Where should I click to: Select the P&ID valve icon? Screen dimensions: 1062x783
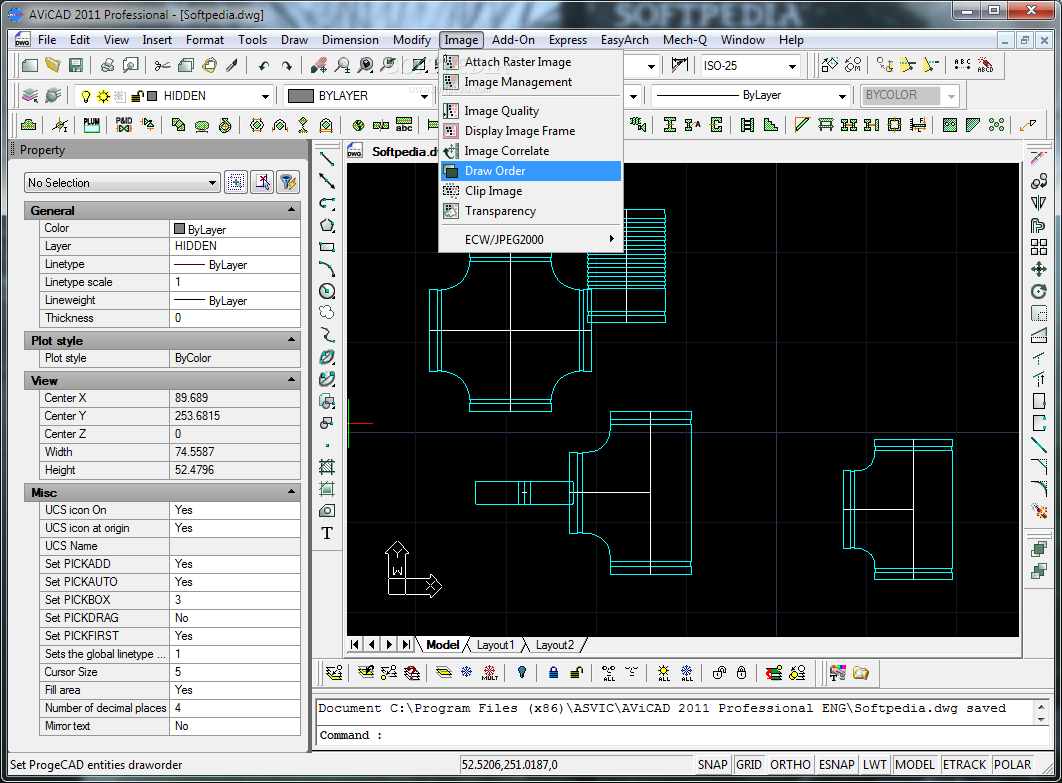pyautogui.click(x=124, y=125)
